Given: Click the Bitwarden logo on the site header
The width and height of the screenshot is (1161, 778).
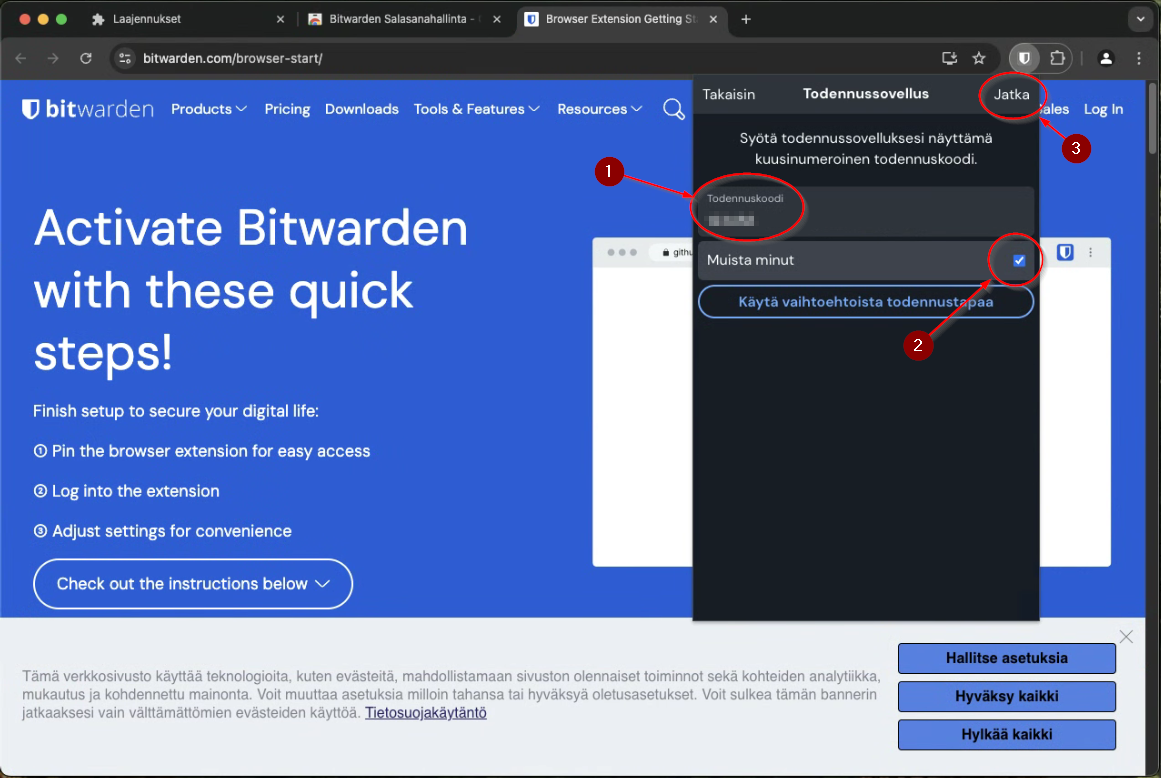Looking at the screenshot, I should tap(87, 110).
